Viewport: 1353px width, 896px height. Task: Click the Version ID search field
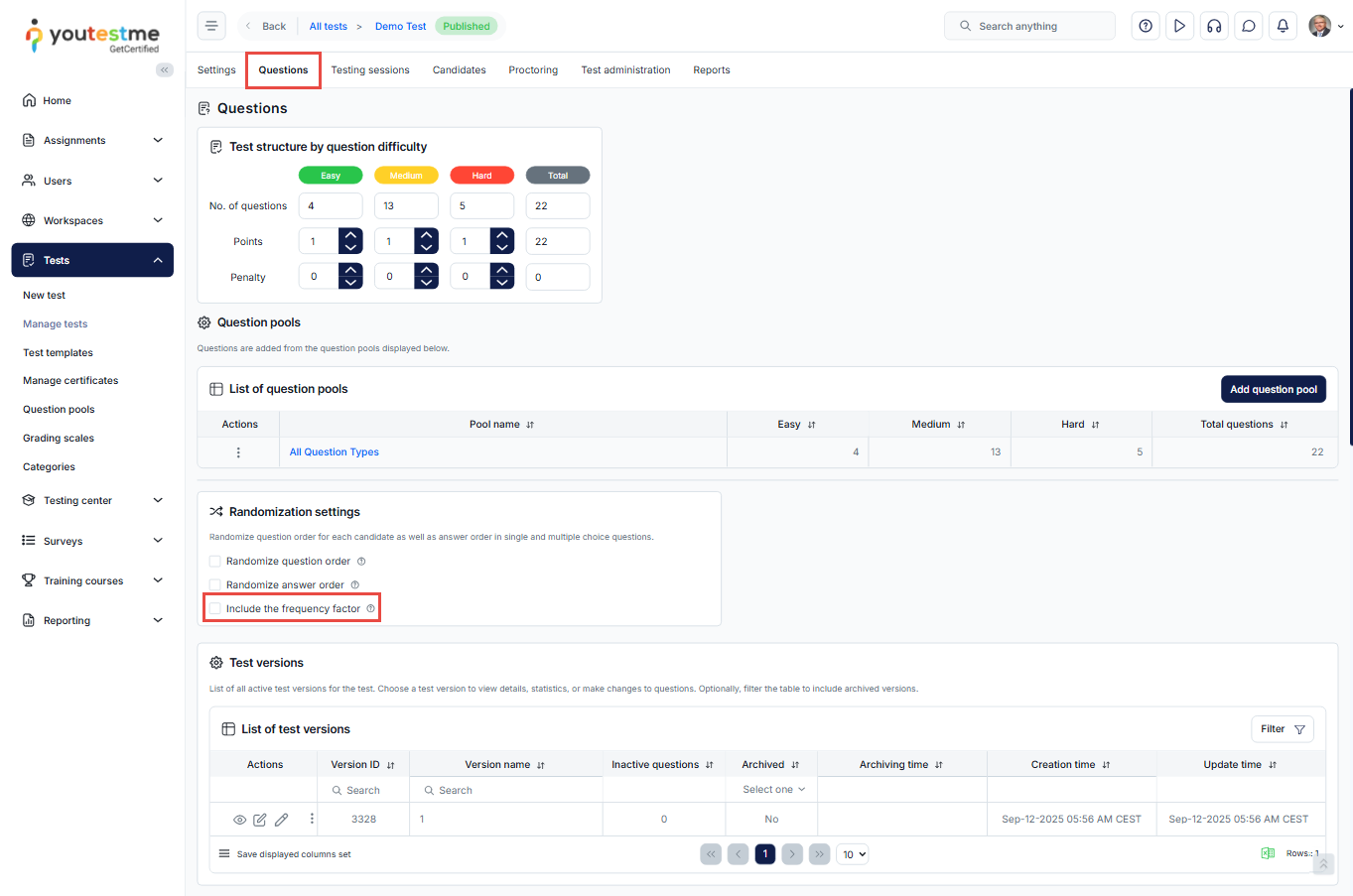coord(365,791)
